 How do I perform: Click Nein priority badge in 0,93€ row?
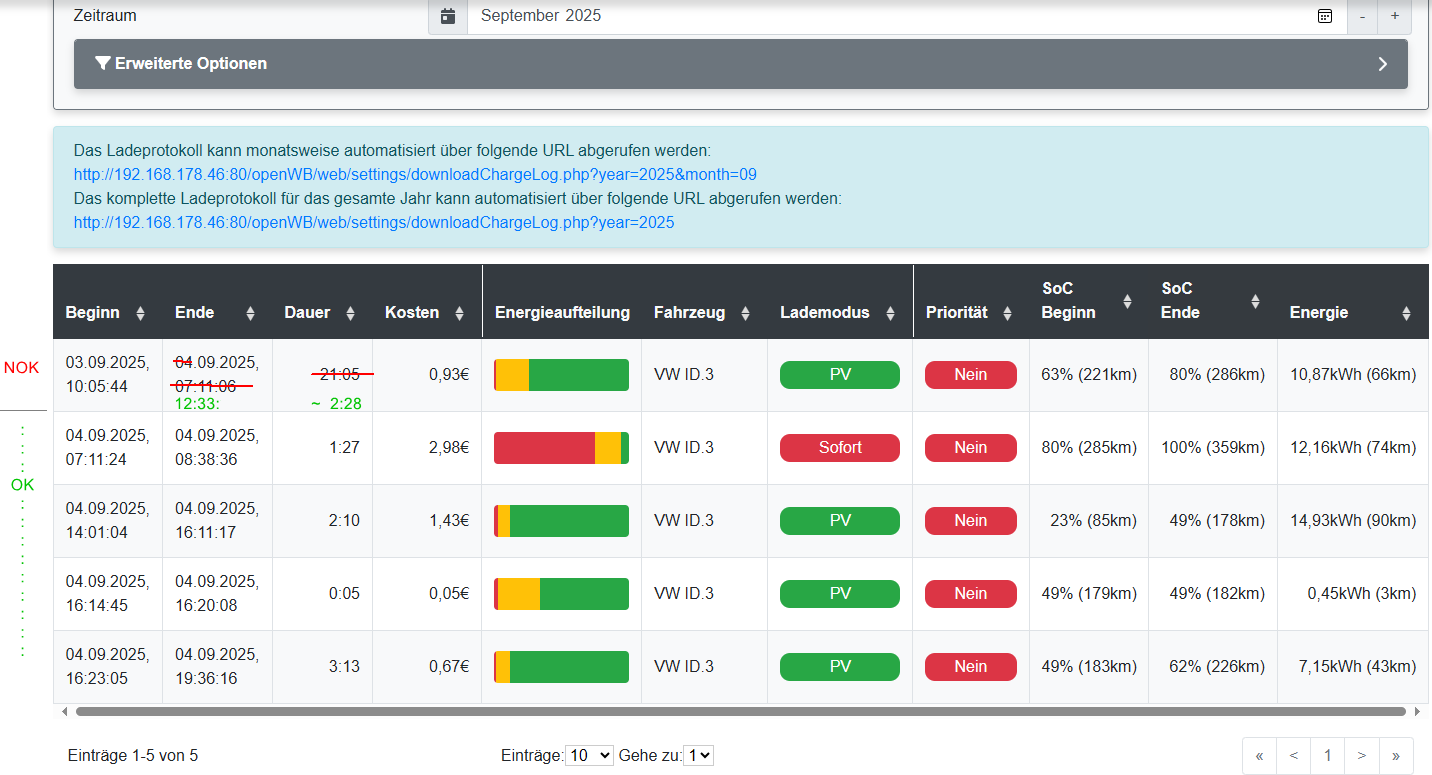pos(971,374)
